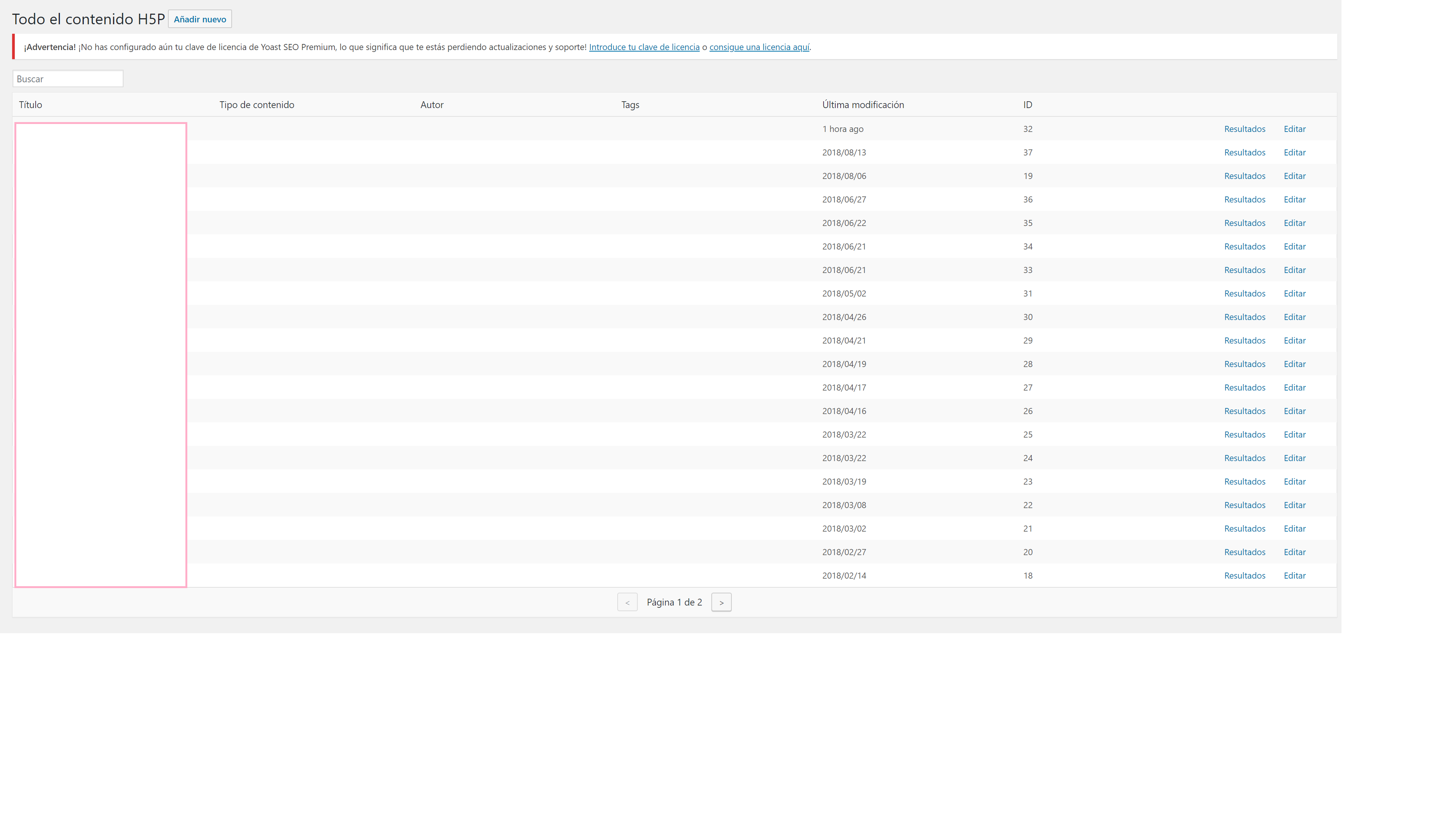Edit content with ID 25
This screenshot has height=819, width=1456.
click(1294, 435)
